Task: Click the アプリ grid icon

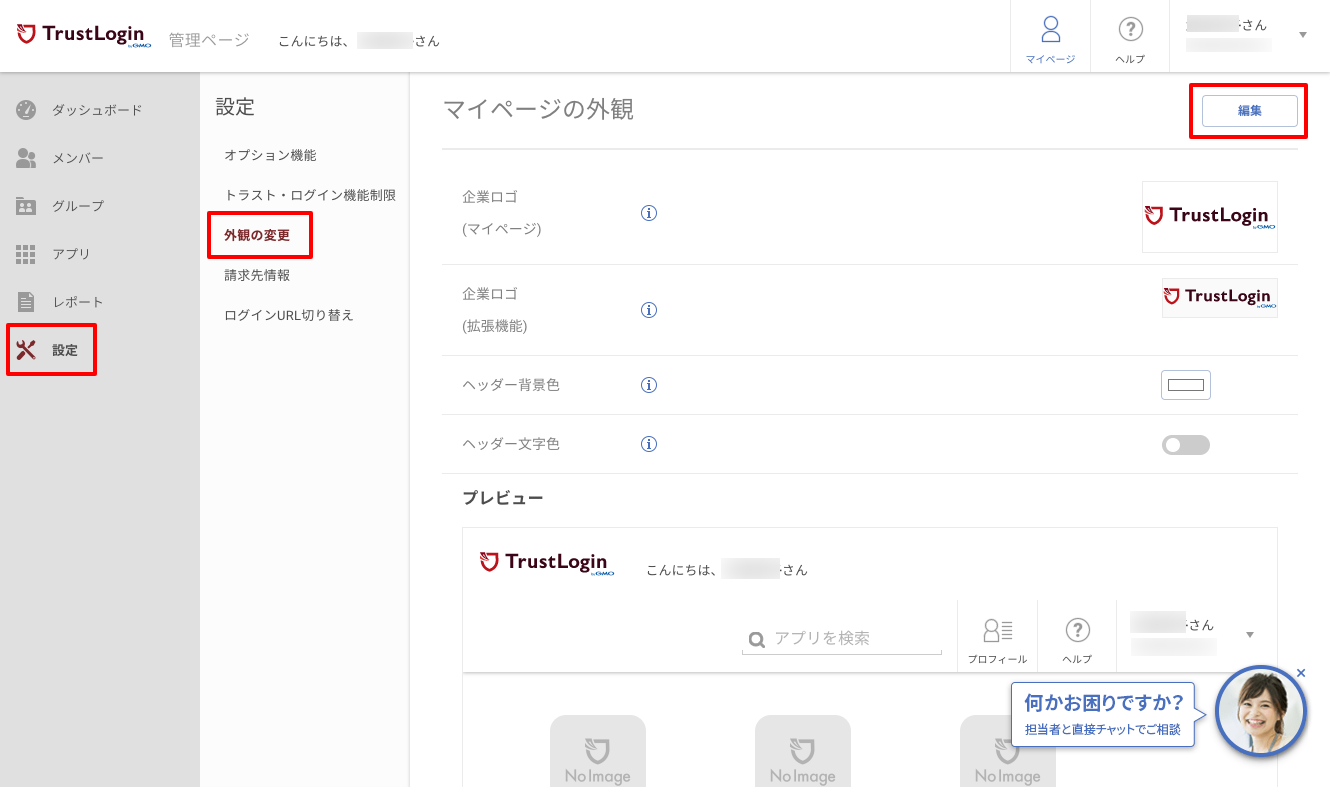Action: tap(26, 254)
